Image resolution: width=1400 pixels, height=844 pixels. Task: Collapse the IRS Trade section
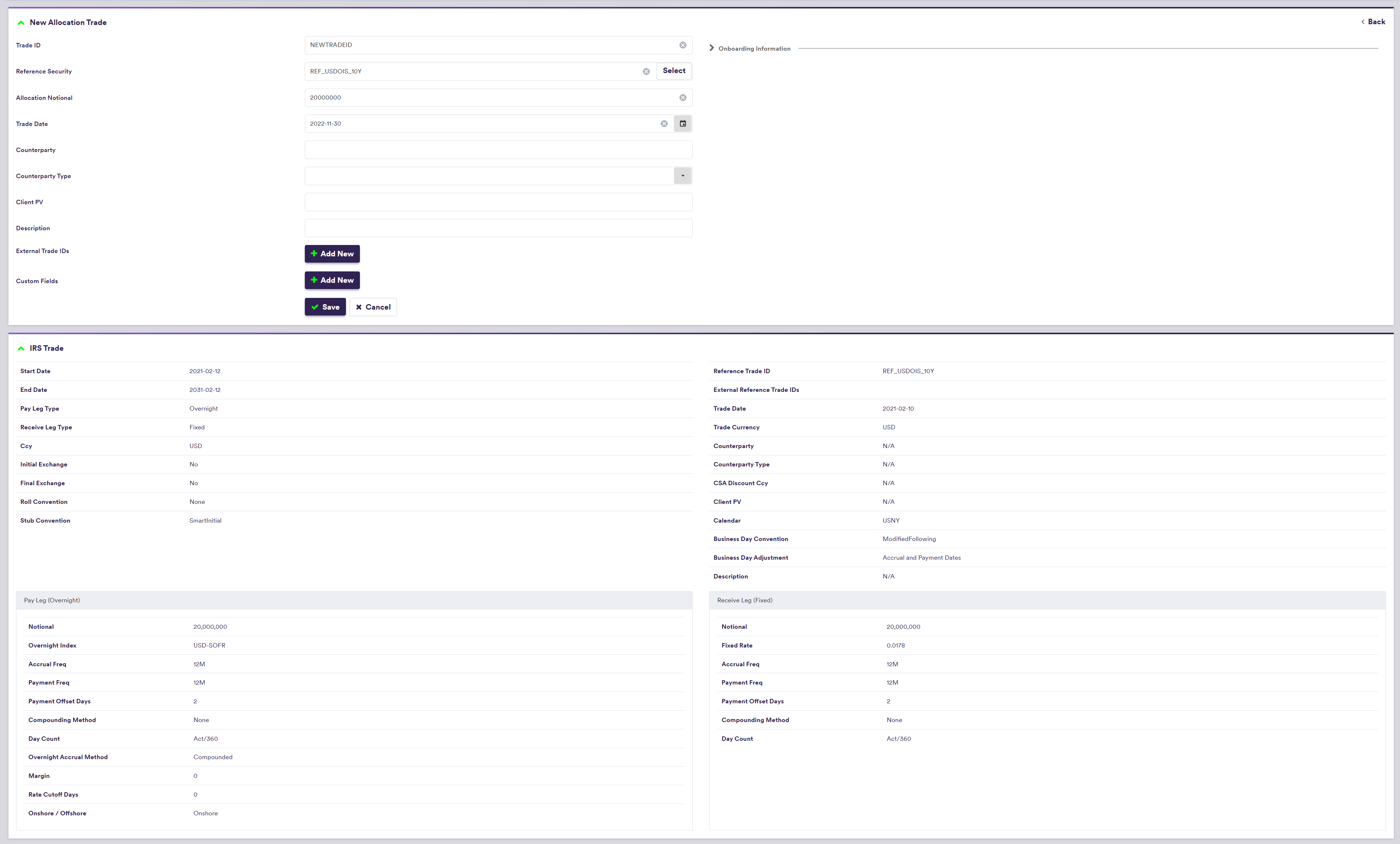click(x=21, y=349)
